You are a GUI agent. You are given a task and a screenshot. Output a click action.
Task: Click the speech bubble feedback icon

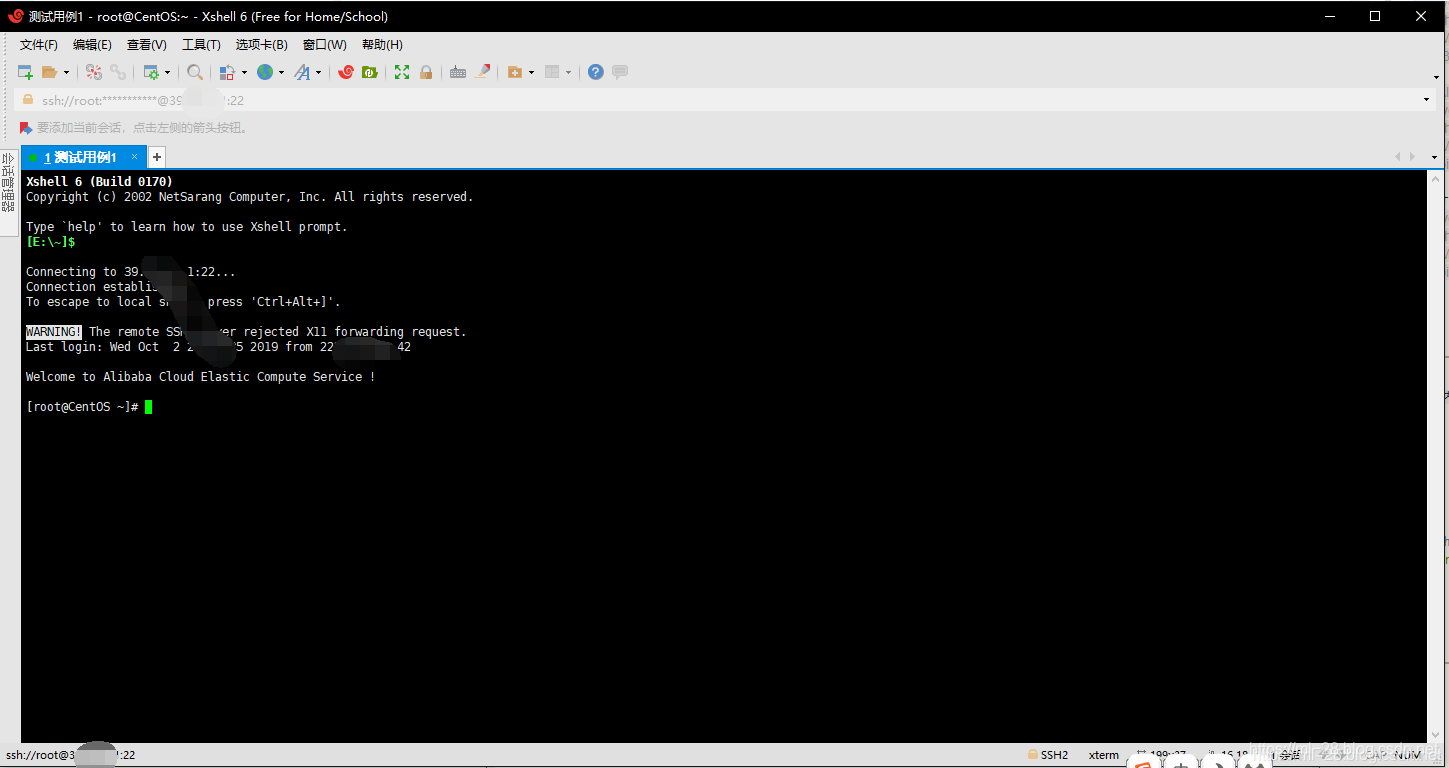click(620, 72)
